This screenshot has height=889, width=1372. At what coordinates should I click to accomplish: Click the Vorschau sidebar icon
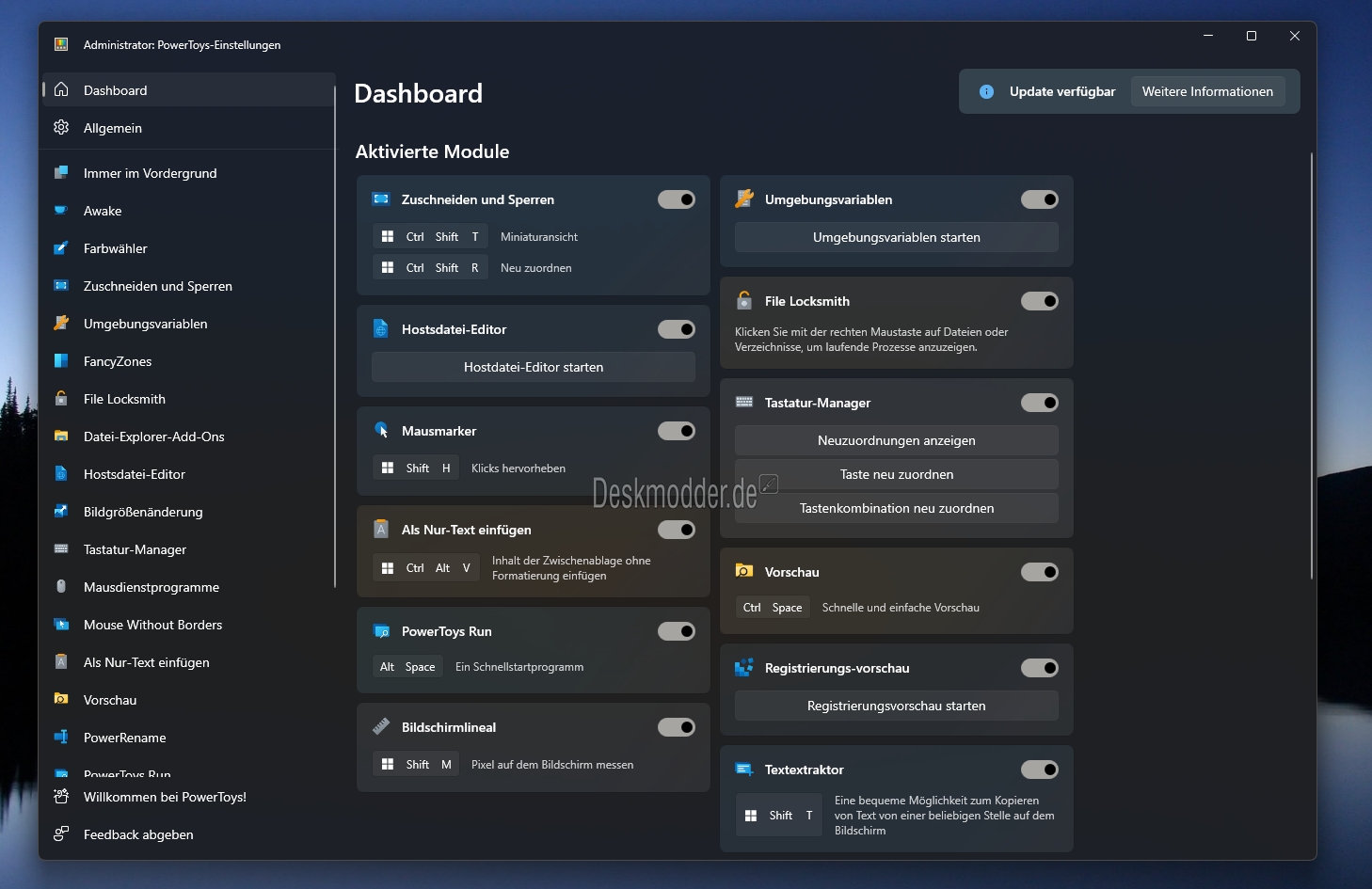(x=61, y=699)
